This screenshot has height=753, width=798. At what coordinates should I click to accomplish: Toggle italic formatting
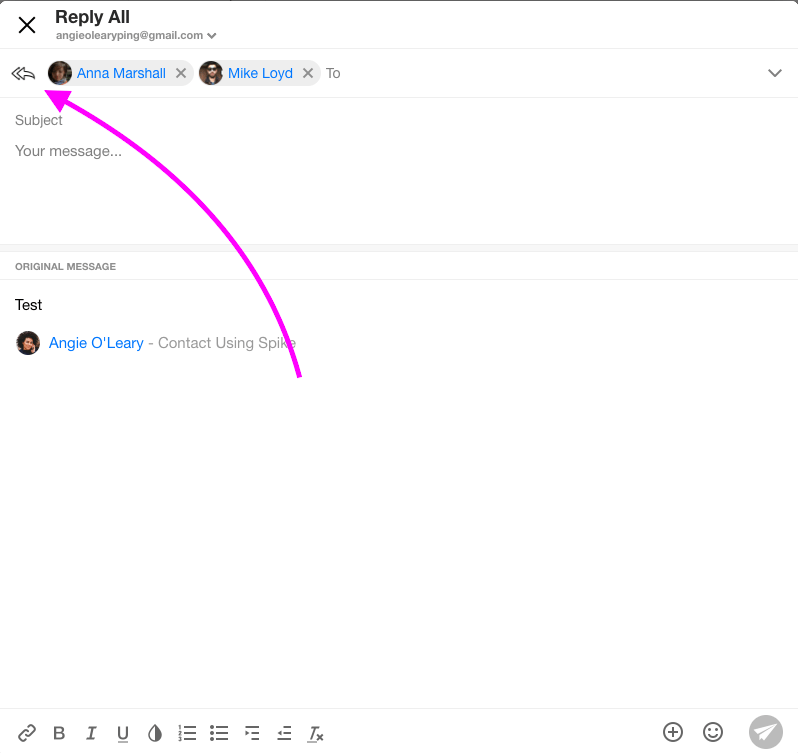(x=91, y=733)
